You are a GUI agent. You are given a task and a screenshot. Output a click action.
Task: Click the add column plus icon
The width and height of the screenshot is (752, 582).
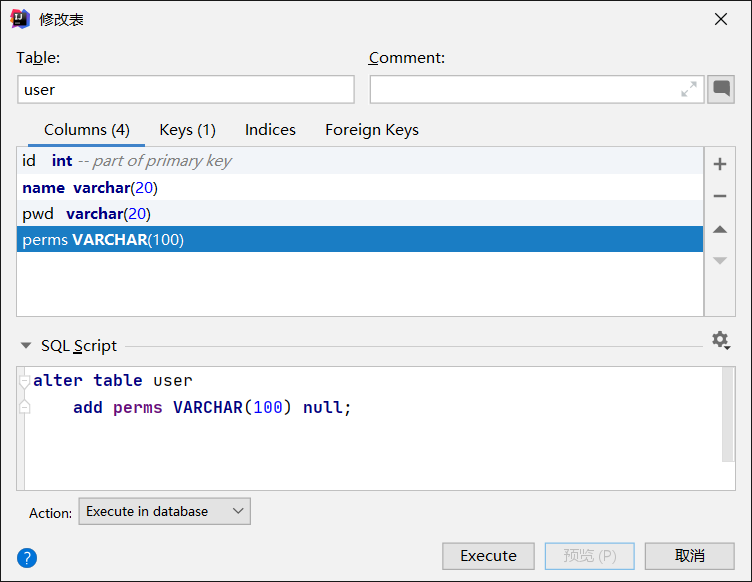coord(719,164)
